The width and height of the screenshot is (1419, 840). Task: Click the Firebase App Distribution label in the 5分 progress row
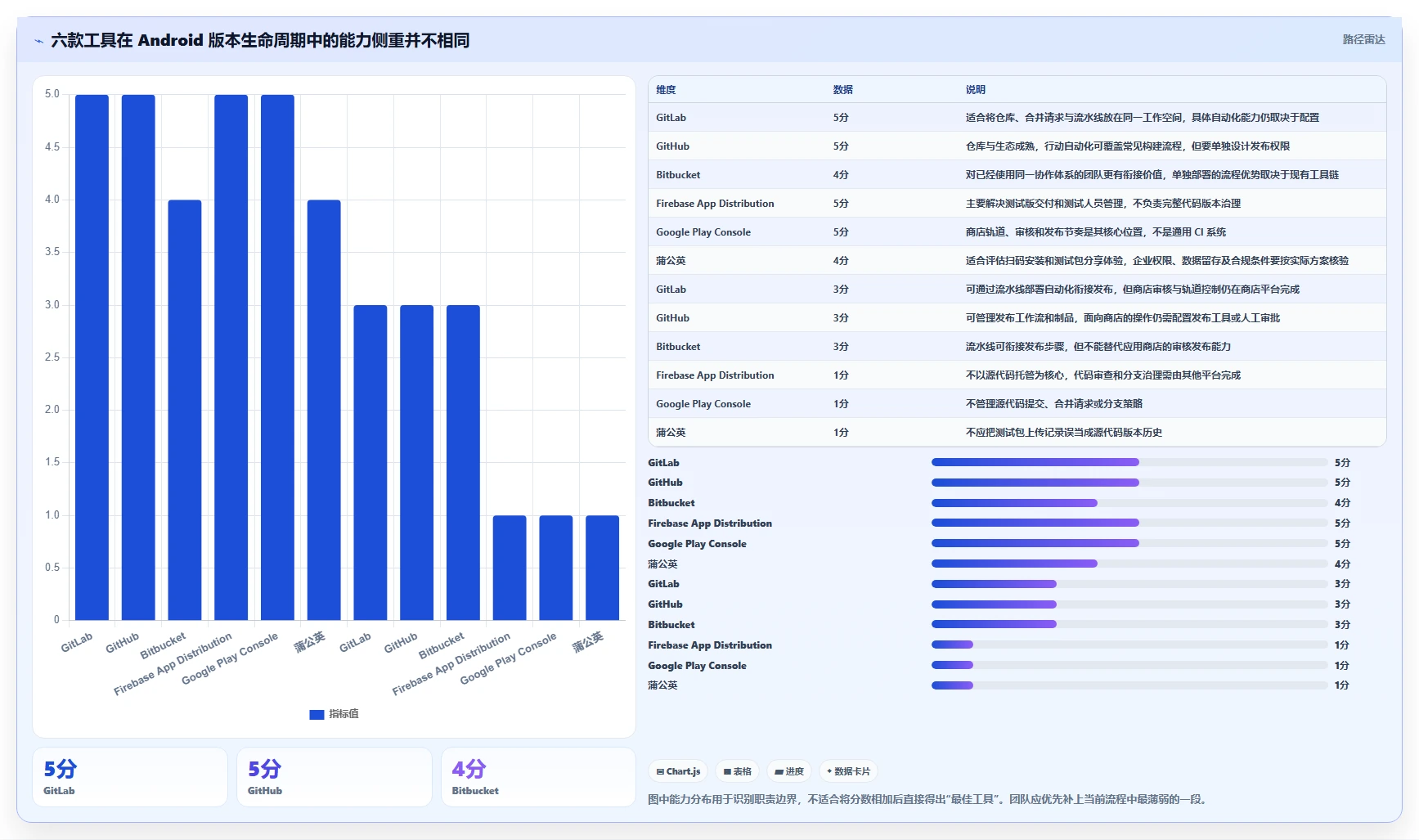[710, 523]
